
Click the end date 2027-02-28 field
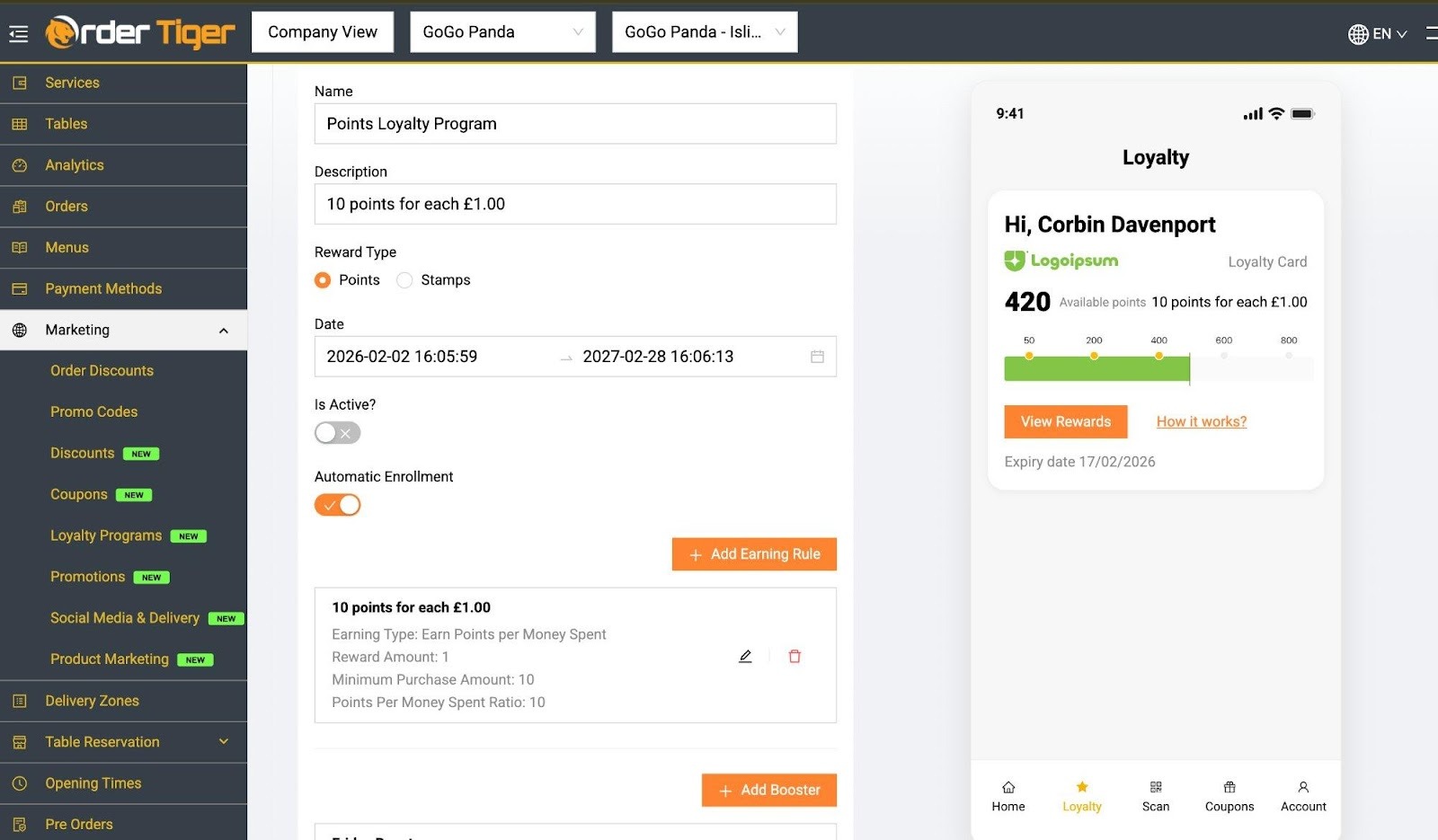pyautogui.click(x=658, y=357)
